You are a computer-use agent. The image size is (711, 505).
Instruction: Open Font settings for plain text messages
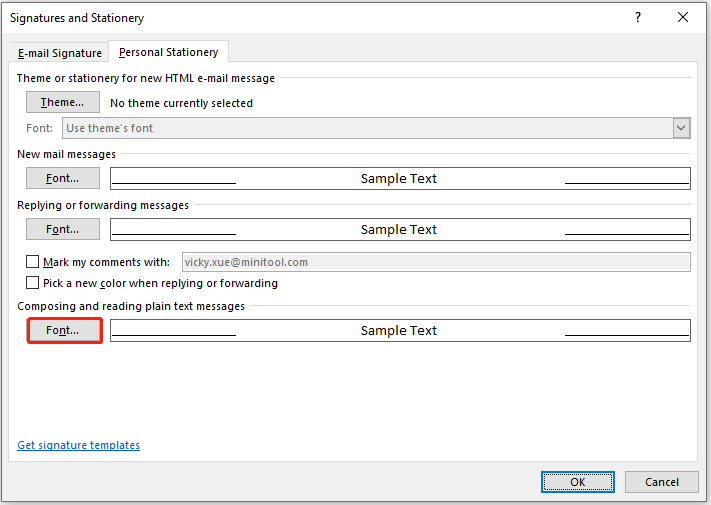[x=63, y=330]
